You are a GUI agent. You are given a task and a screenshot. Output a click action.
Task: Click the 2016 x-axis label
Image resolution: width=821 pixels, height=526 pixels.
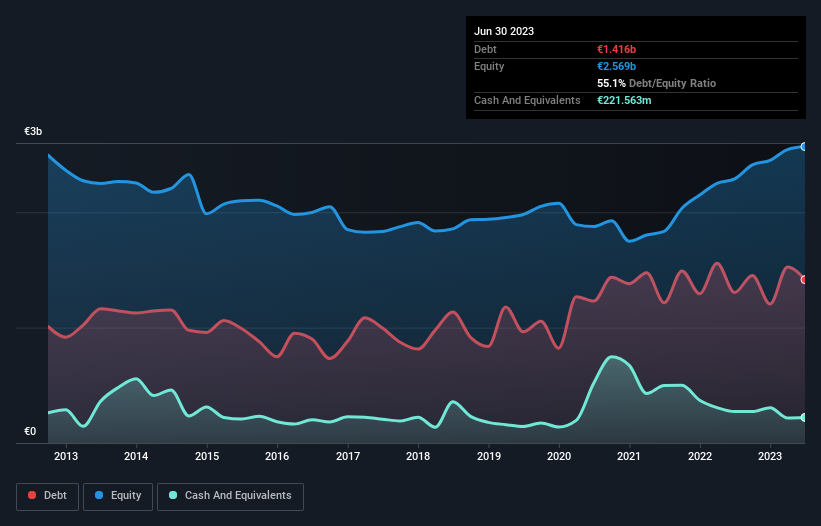[277, 456]
